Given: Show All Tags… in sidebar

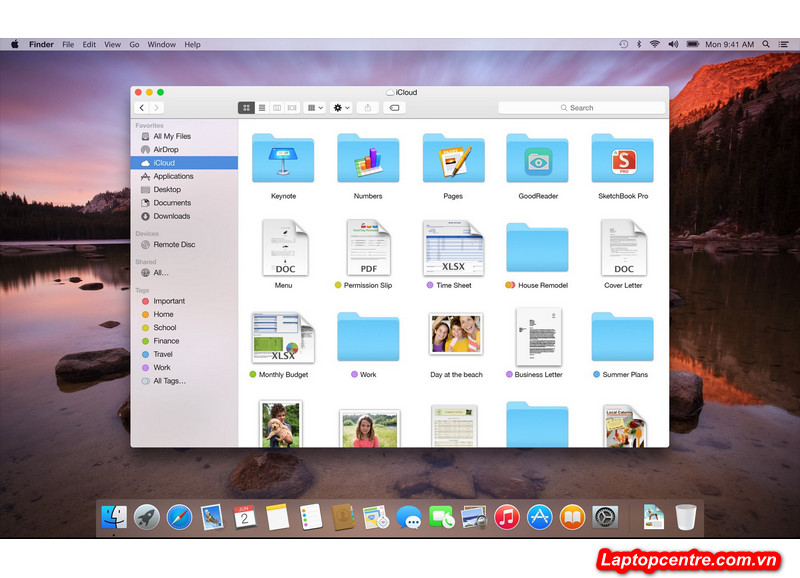Looking at the screenshot, I should point(184,381).
